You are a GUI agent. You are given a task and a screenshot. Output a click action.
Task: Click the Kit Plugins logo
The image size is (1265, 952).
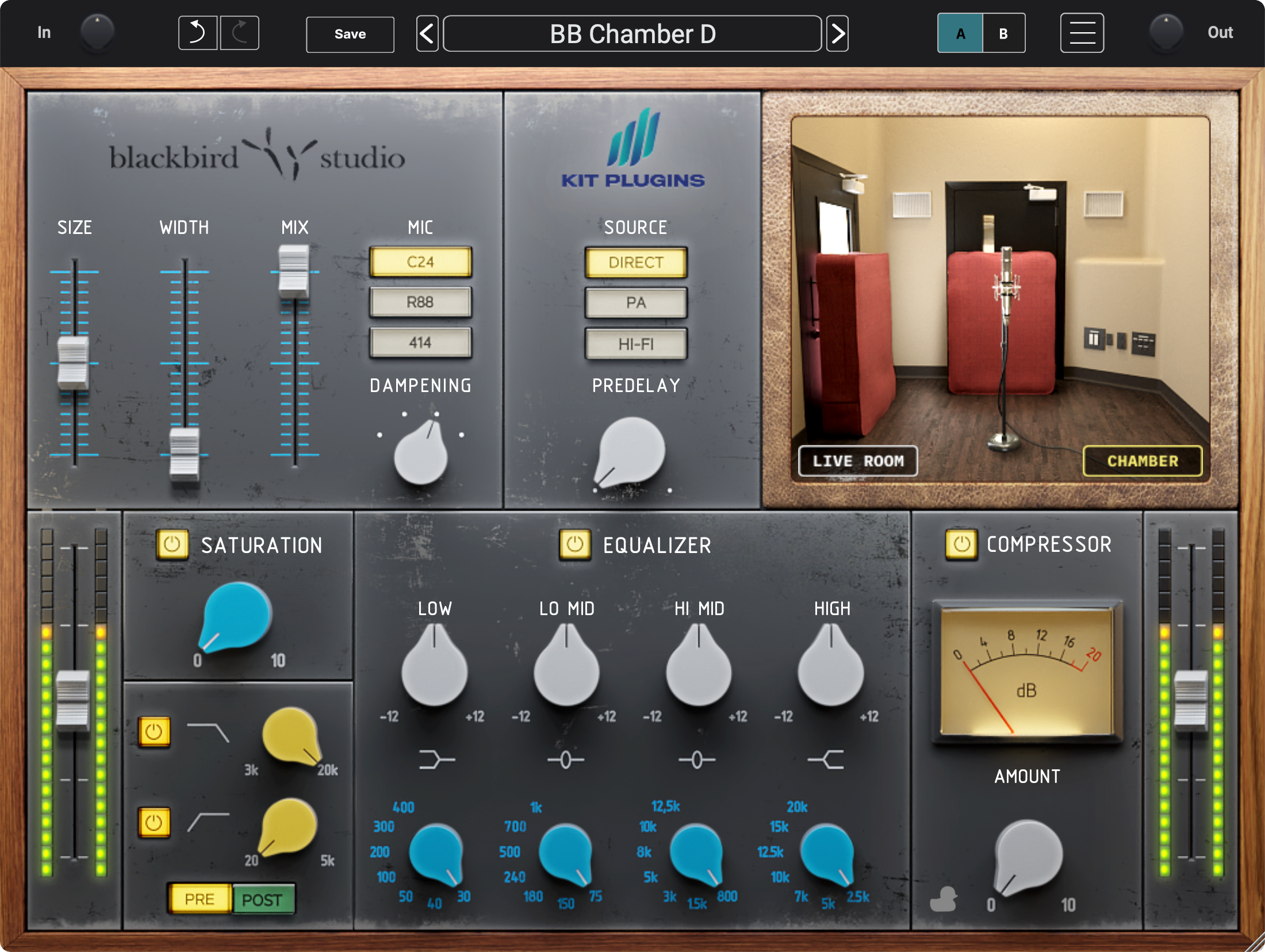(x=633, y=148)
